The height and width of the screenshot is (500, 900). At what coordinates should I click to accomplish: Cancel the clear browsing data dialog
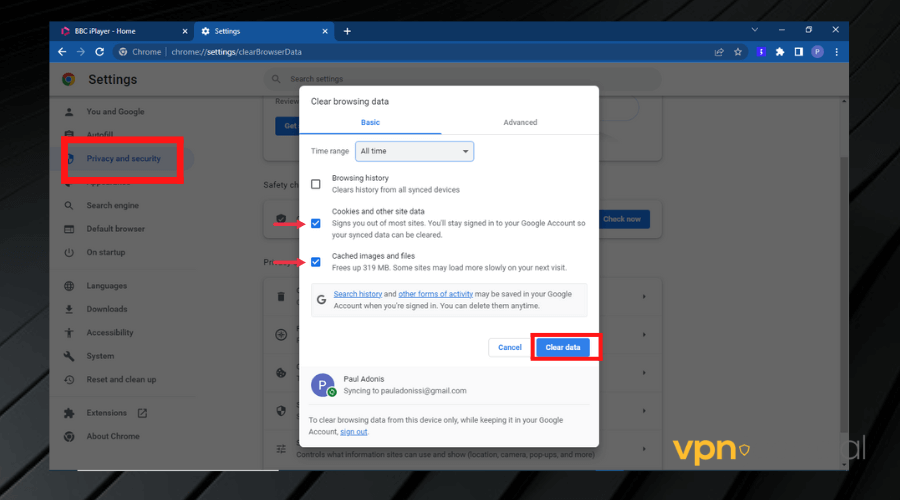click(x=510, y=347)
